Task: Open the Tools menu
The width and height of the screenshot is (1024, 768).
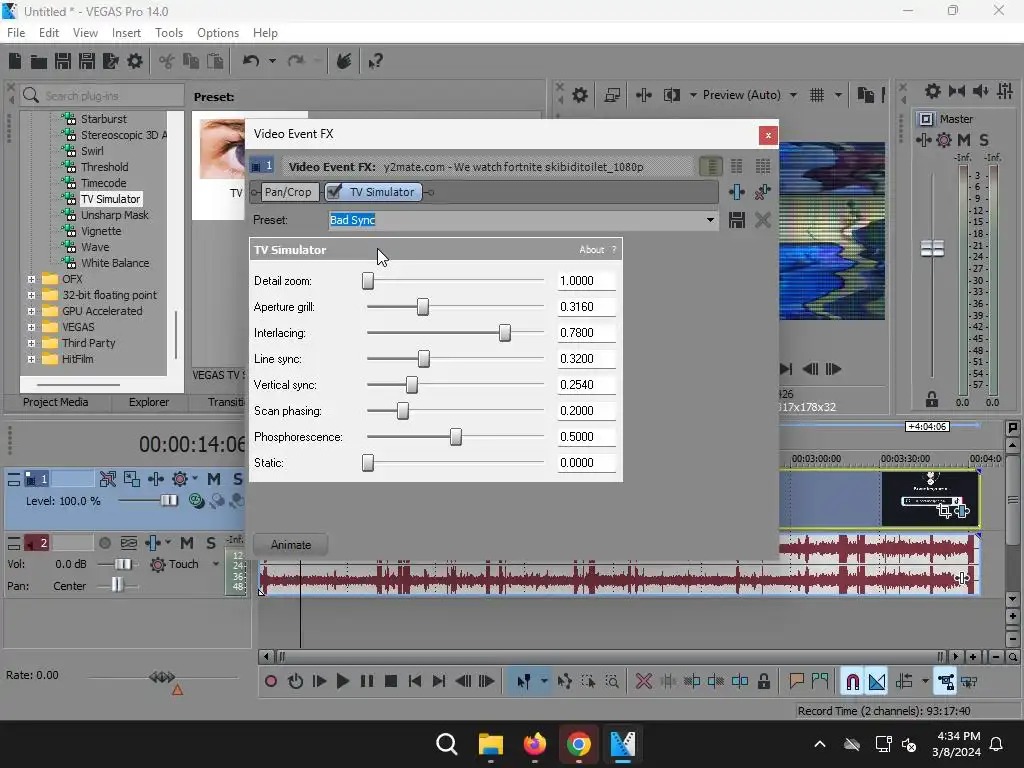Action: coord(168,33)
